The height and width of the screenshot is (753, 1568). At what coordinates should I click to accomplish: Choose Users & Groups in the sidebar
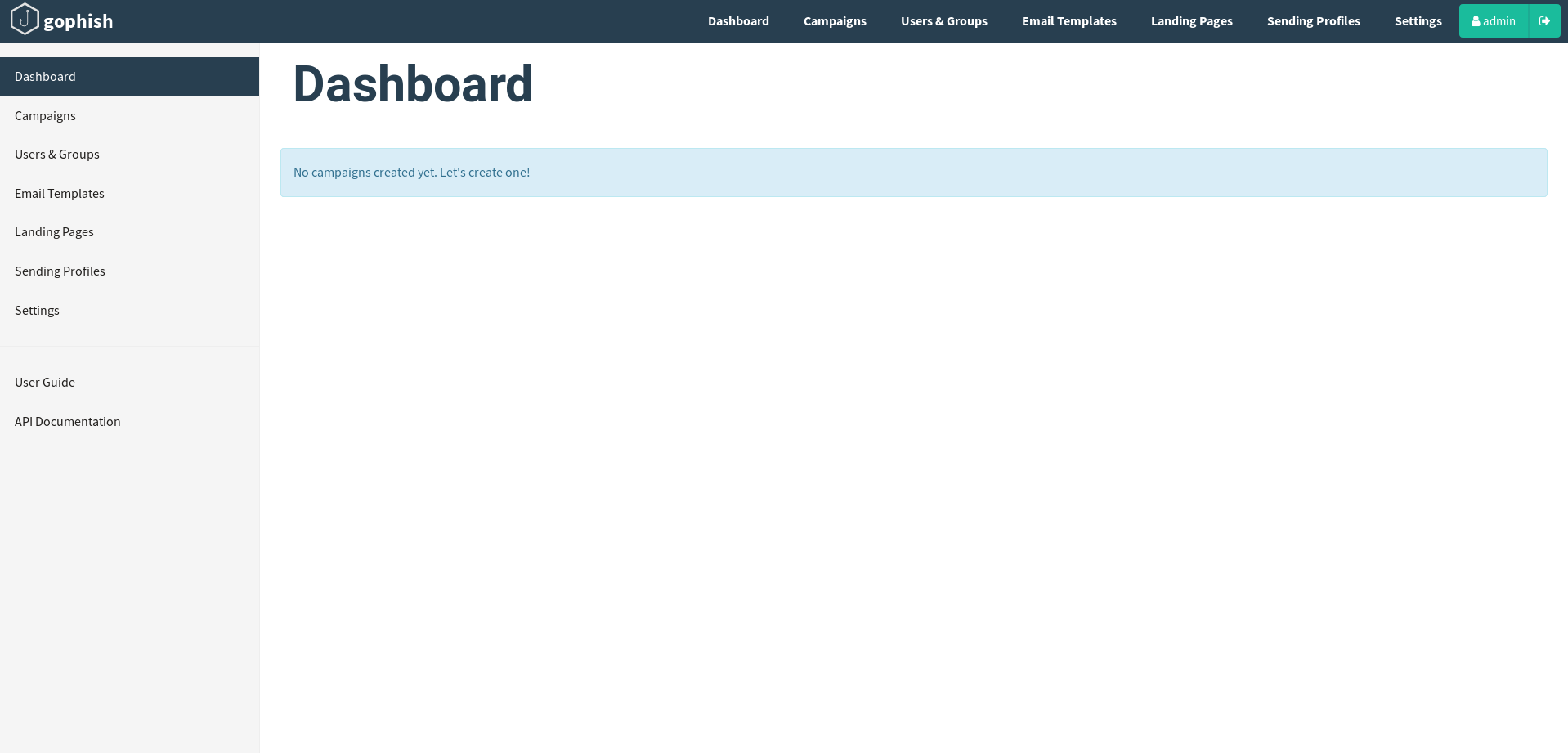click(x=57, y=155)
